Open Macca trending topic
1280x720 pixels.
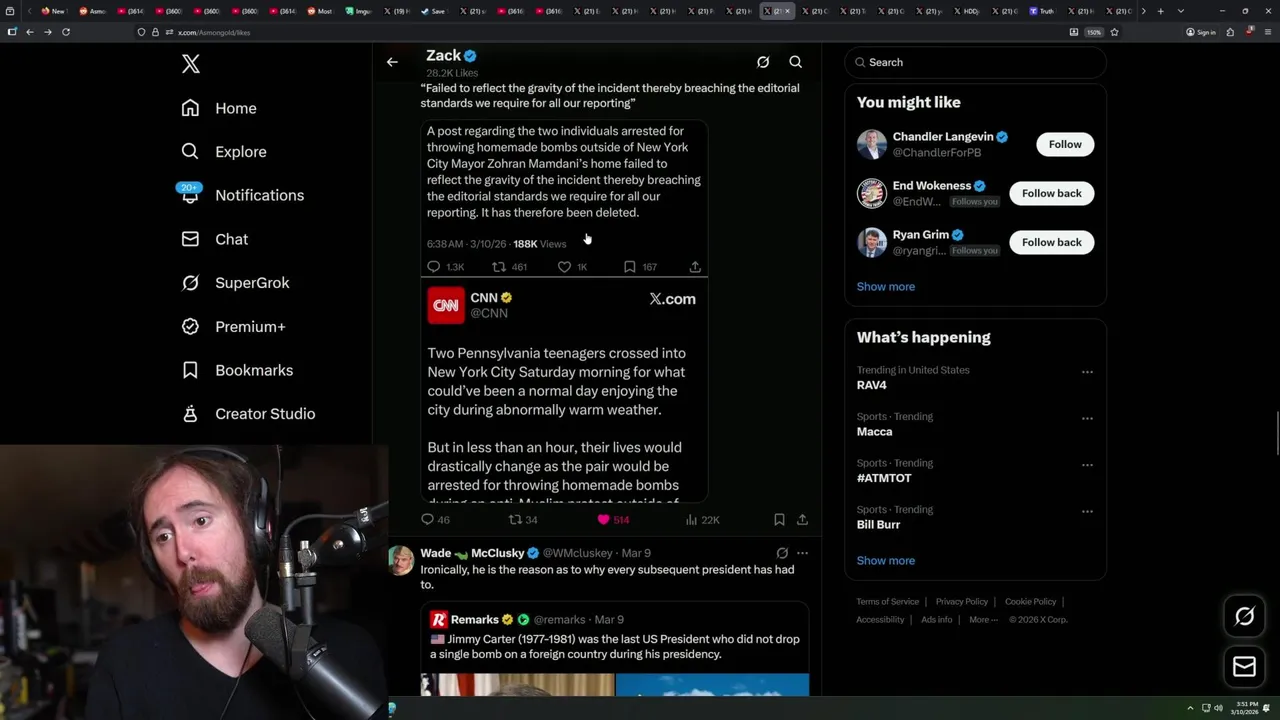click(874, 431)
